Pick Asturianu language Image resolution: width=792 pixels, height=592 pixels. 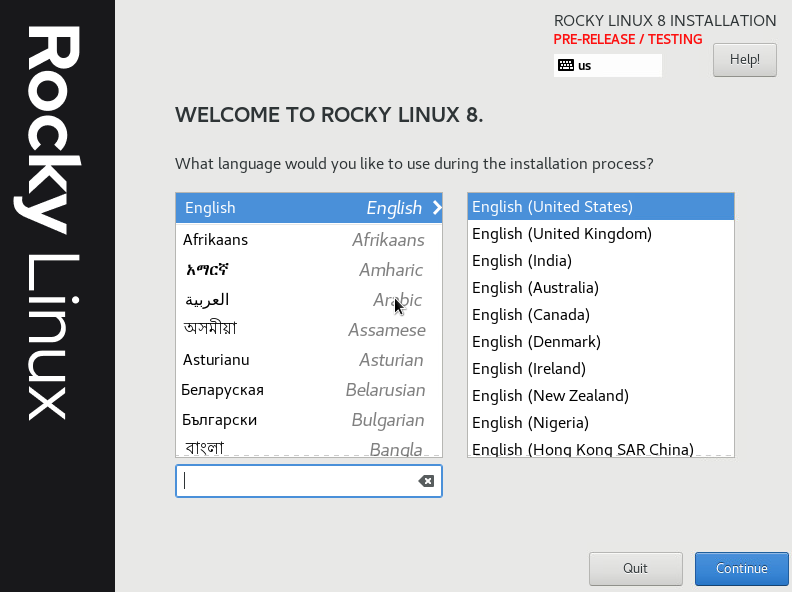coord(309,360)
